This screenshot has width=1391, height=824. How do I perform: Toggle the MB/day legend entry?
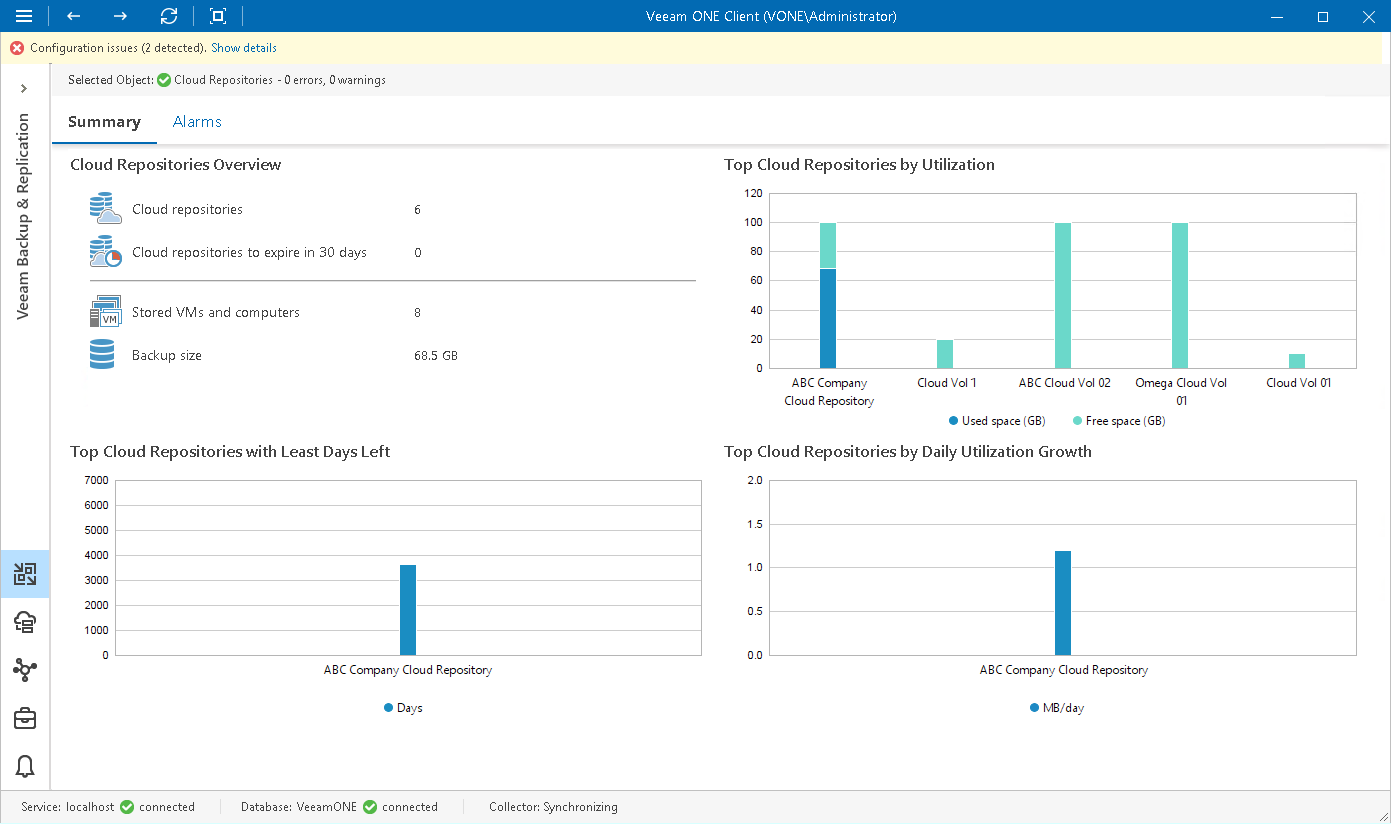point(1056,707)
